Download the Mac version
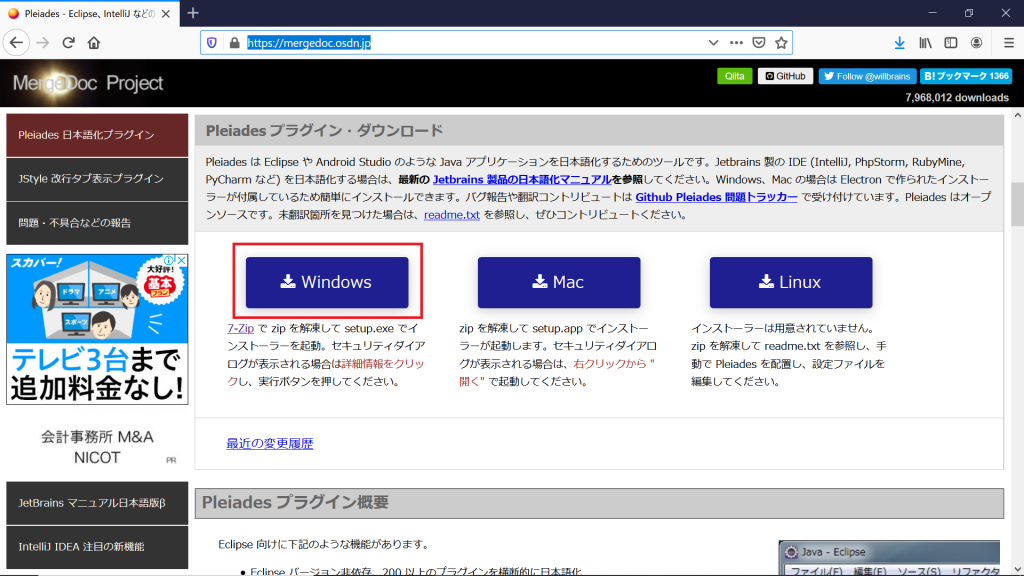1024x576 pixels. point(559,282)
